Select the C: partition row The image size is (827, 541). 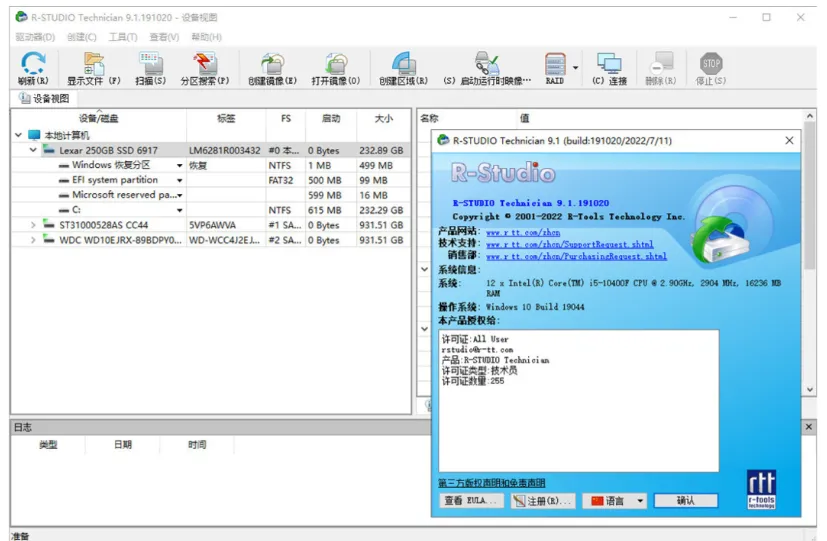point(211,210)
